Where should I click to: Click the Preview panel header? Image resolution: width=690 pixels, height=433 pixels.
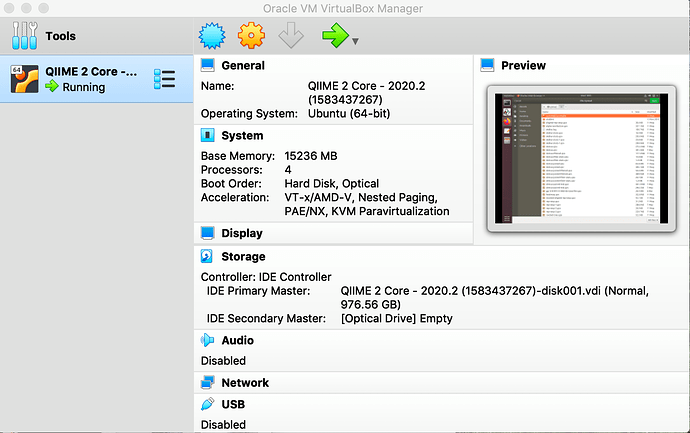(x=523, y=65)
